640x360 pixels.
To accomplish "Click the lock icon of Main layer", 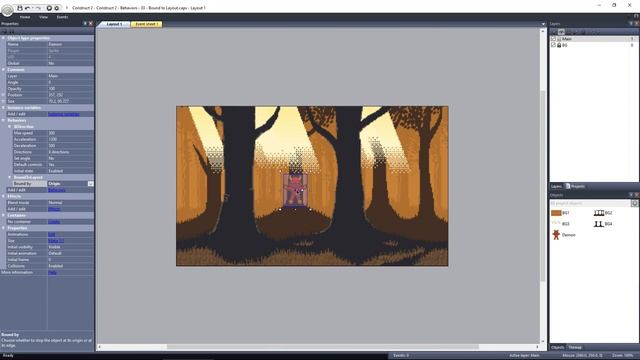I will click(559, 39).
